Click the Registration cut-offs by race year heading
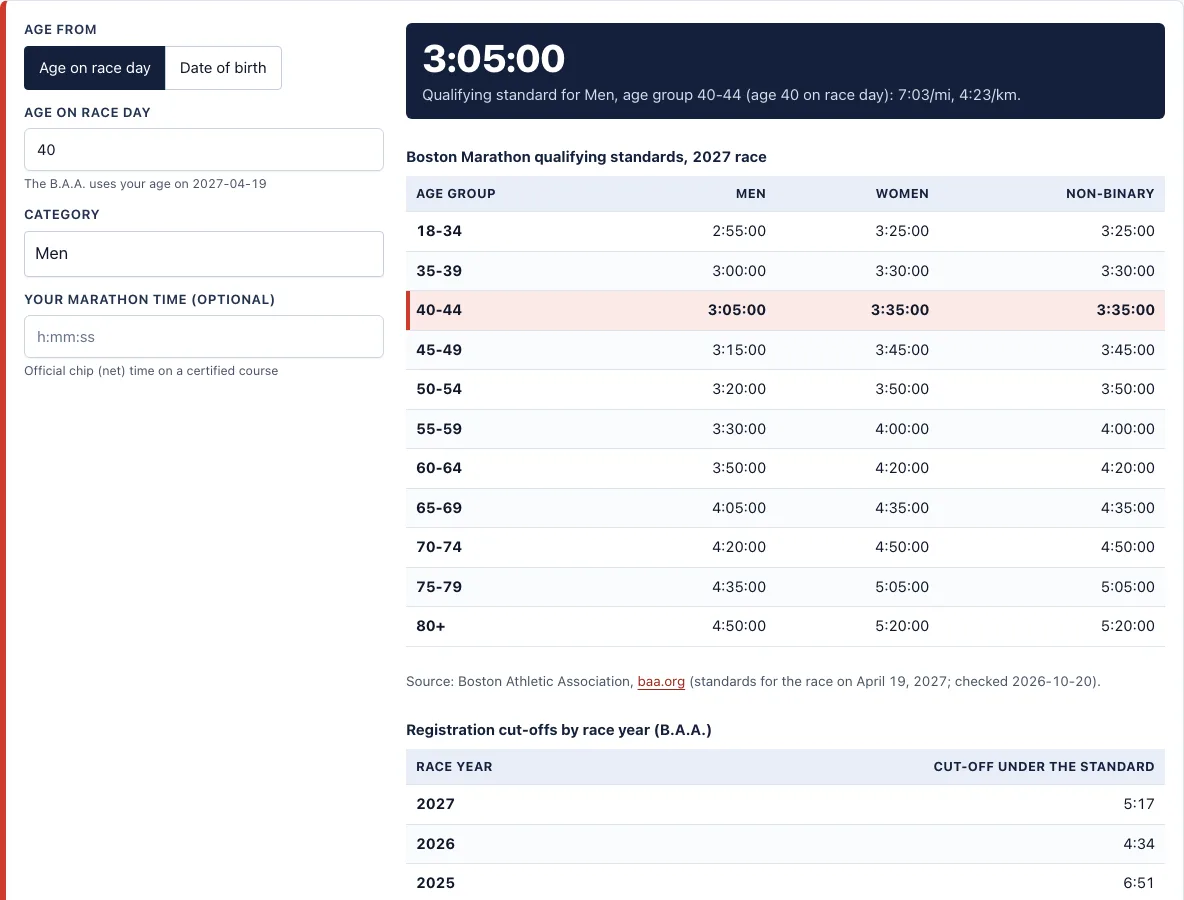 (559, 730)
